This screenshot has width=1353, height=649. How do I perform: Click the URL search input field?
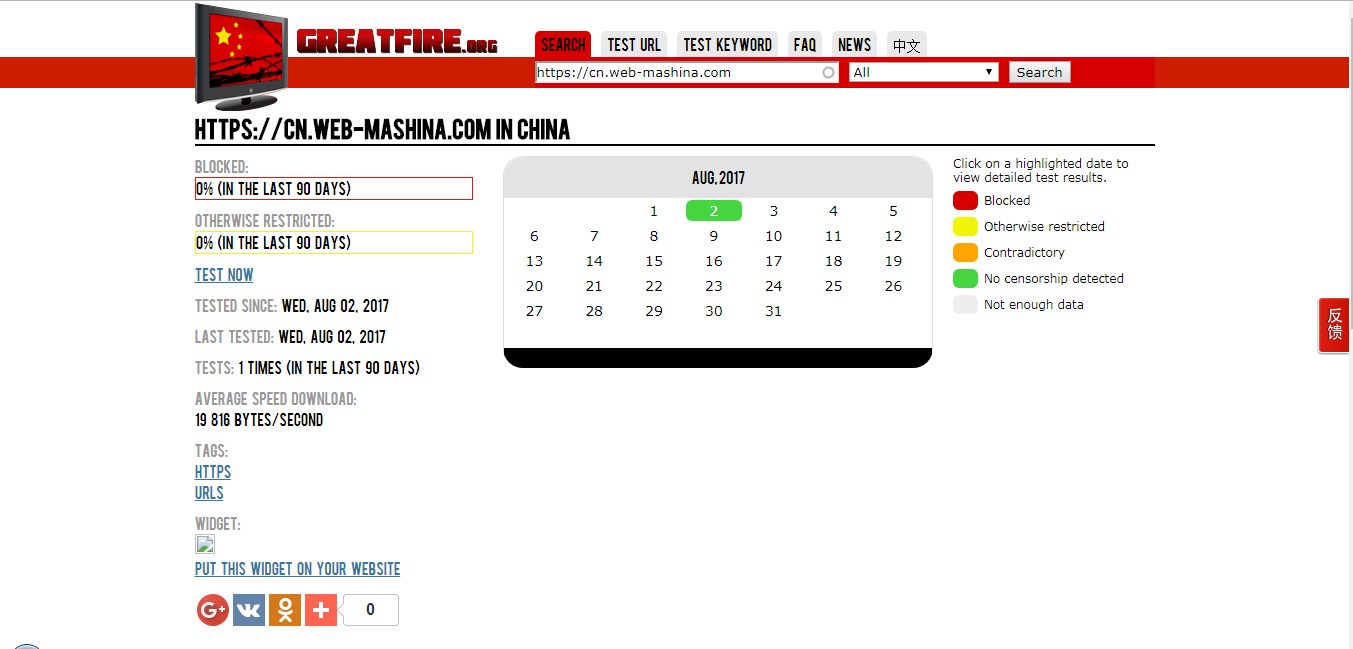click(x=687, y=72)
